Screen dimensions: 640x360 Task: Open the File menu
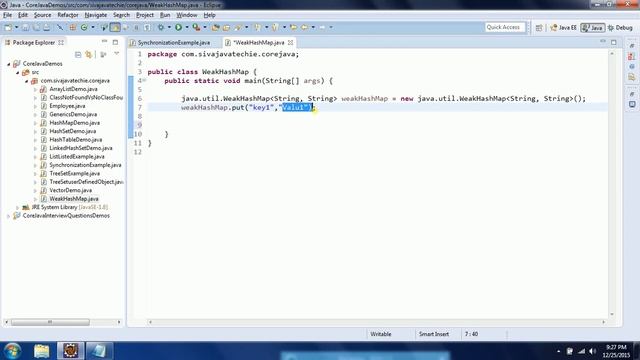tap(7, 15)
